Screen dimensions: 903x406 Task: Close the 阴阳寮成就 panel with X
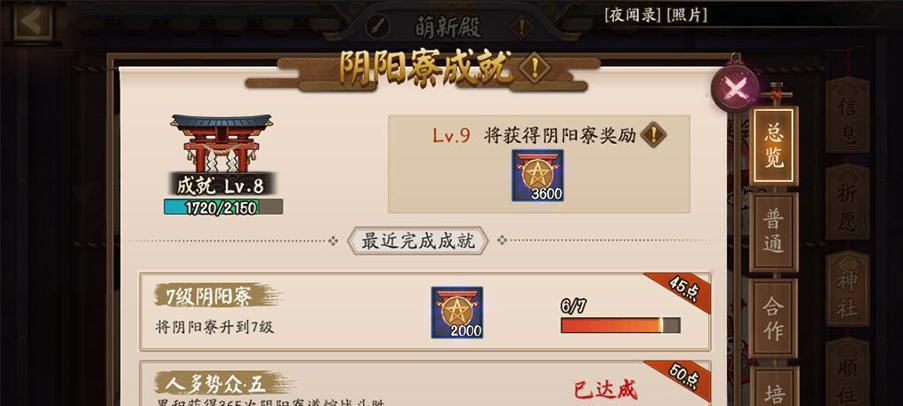pos(735,88)
